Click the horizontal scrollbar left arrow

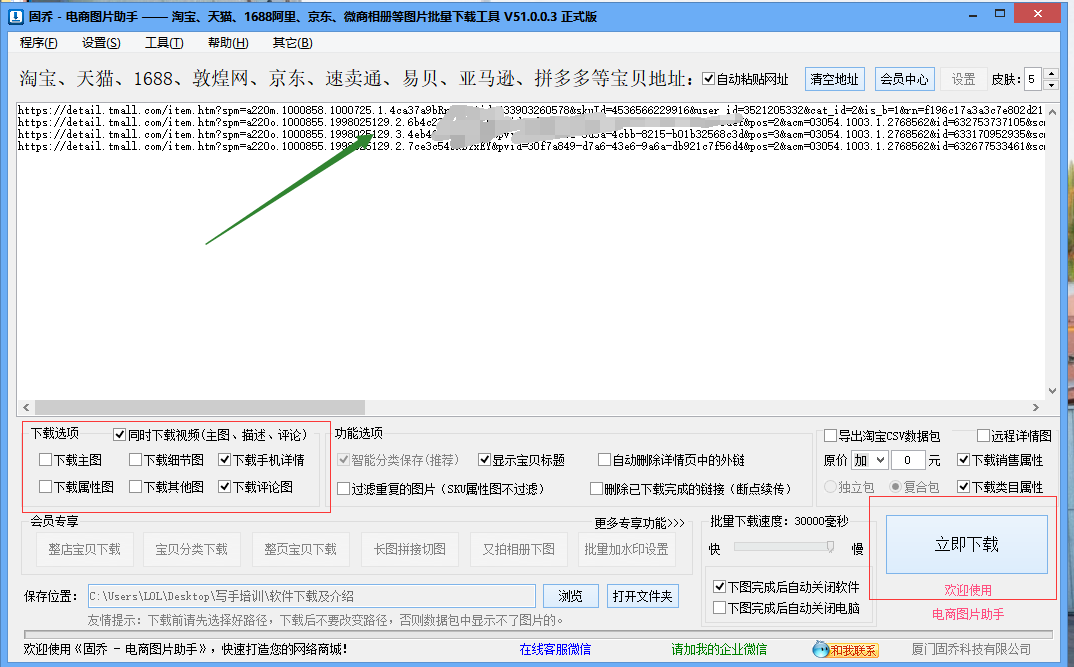coord(26,407)
